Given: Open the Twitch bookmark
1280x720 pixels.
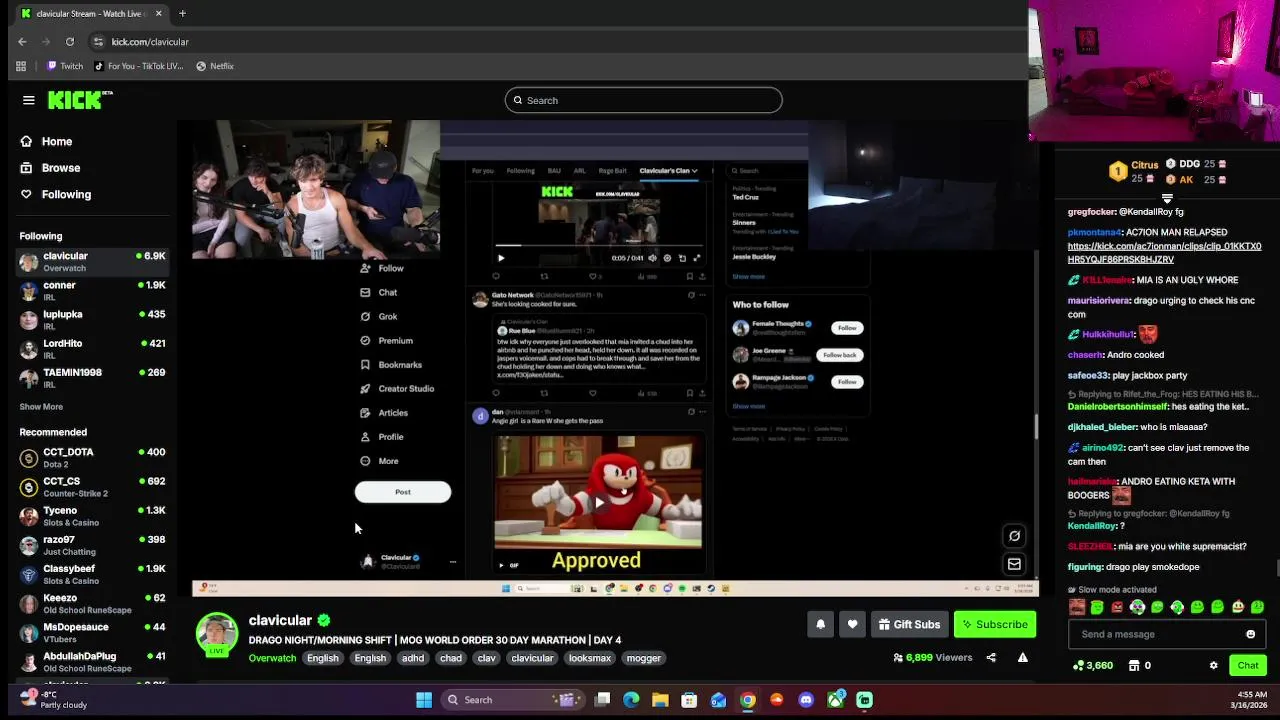Looking at the screenshot, I should [x=64, y=66].
